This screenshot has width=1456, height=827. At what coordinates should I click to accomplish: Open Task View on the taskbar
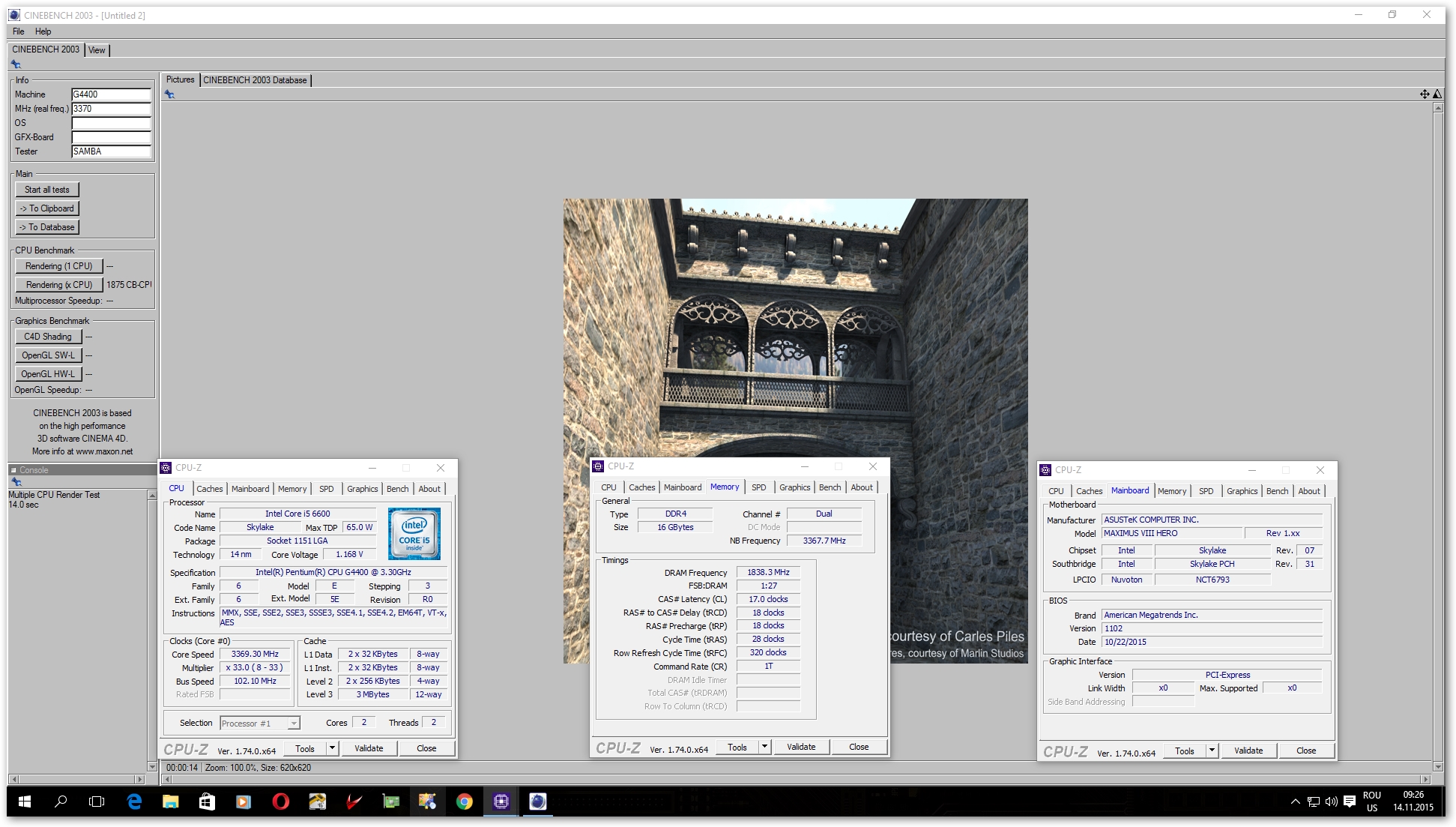tap(97, 802)
